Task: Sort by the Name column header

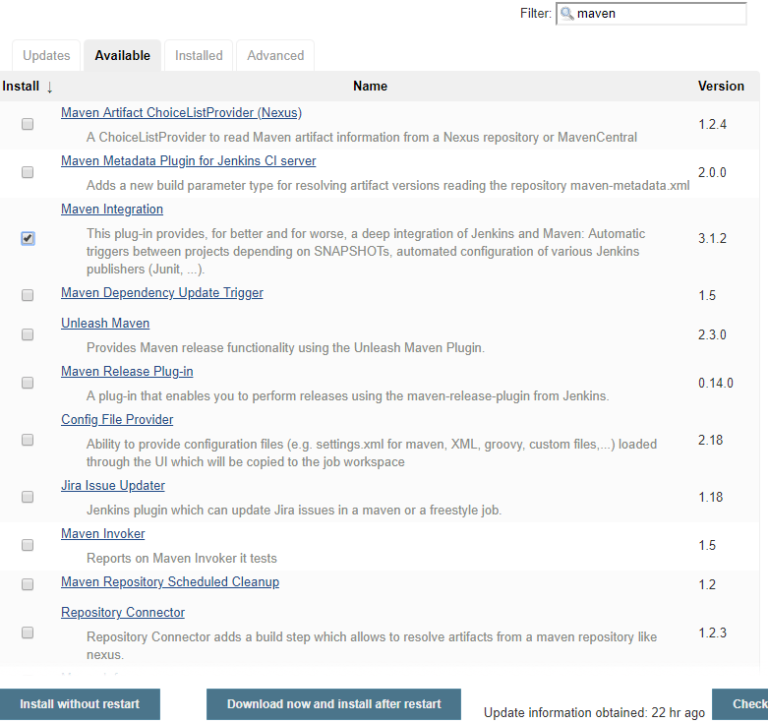Action: (x=370, y=86)
